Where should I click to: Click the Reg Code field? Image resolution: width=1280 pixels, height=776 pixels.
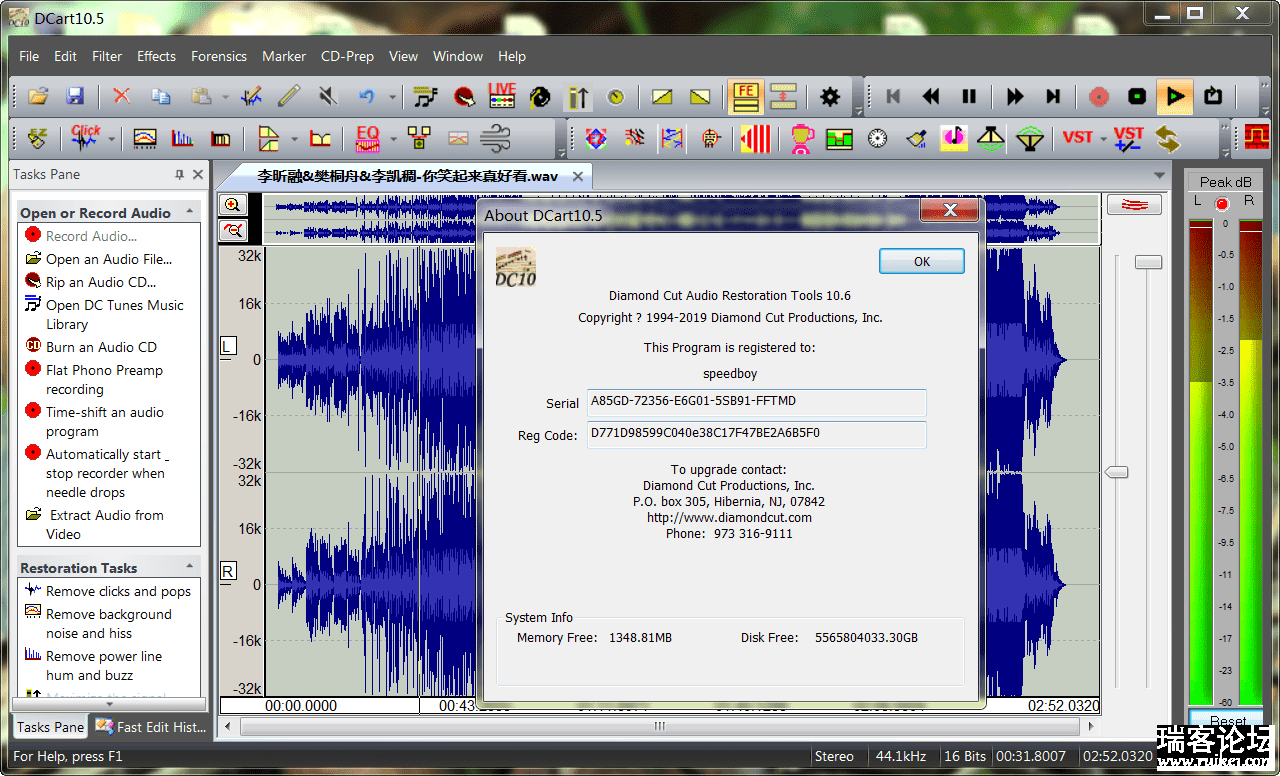coord(757,435)
